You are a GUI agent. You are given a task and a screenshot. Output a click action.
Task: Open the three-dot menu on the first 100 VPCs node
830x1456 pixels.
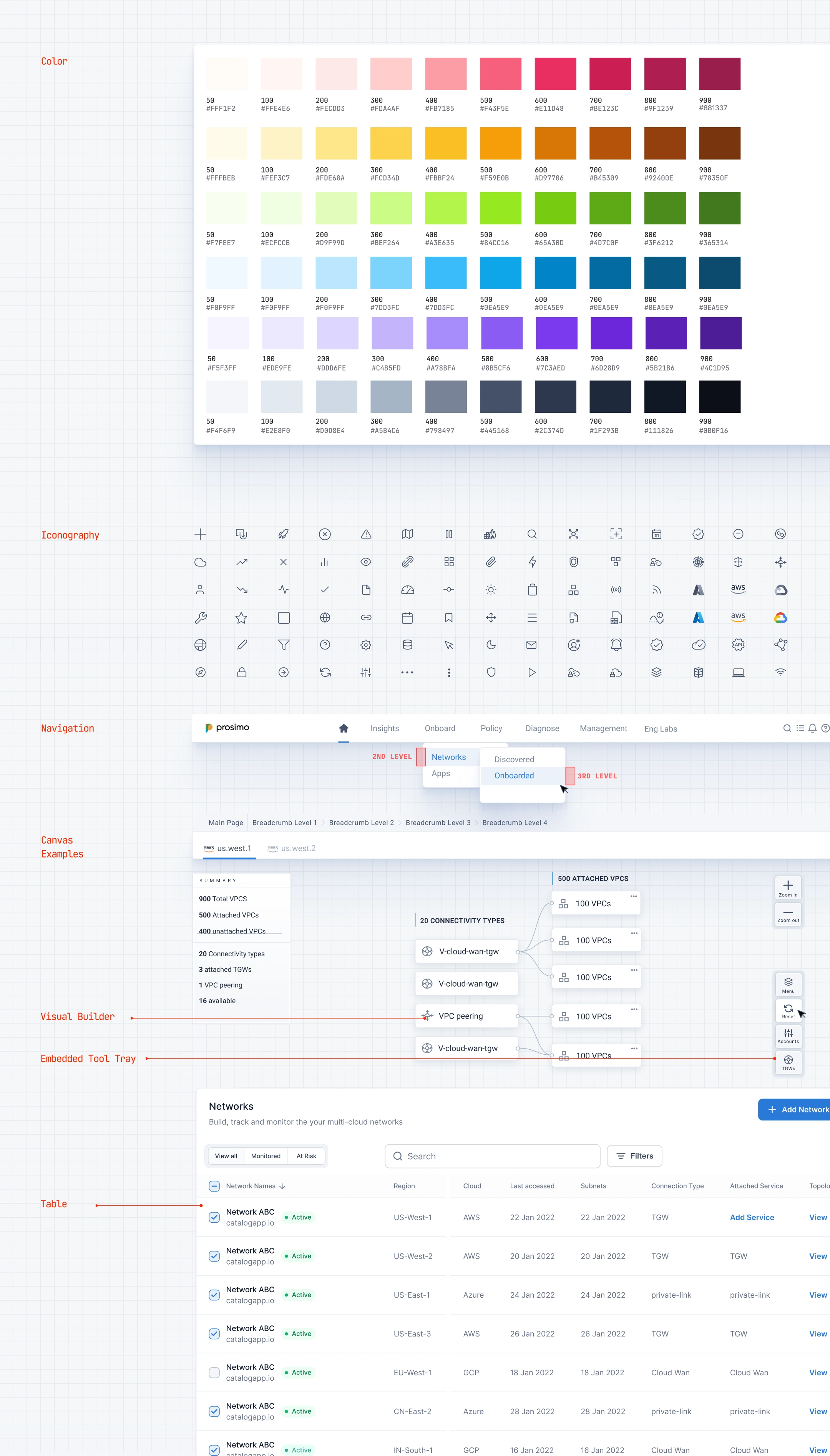point(633,896)
